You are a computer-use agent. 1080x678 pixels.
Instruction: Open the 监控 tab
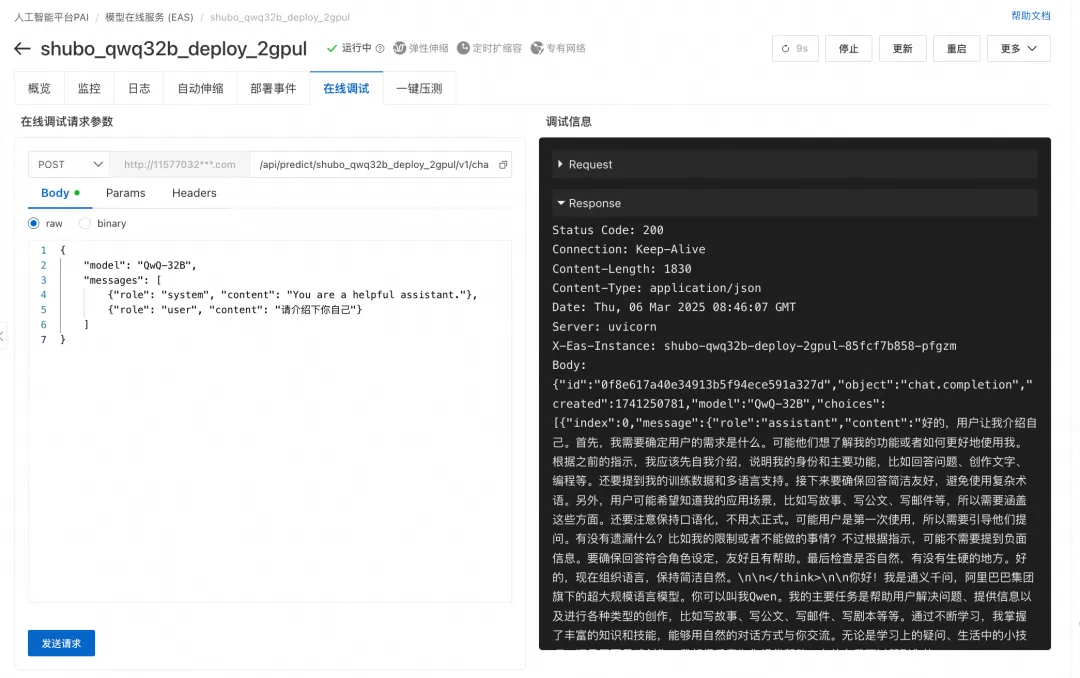click(89, 88)
